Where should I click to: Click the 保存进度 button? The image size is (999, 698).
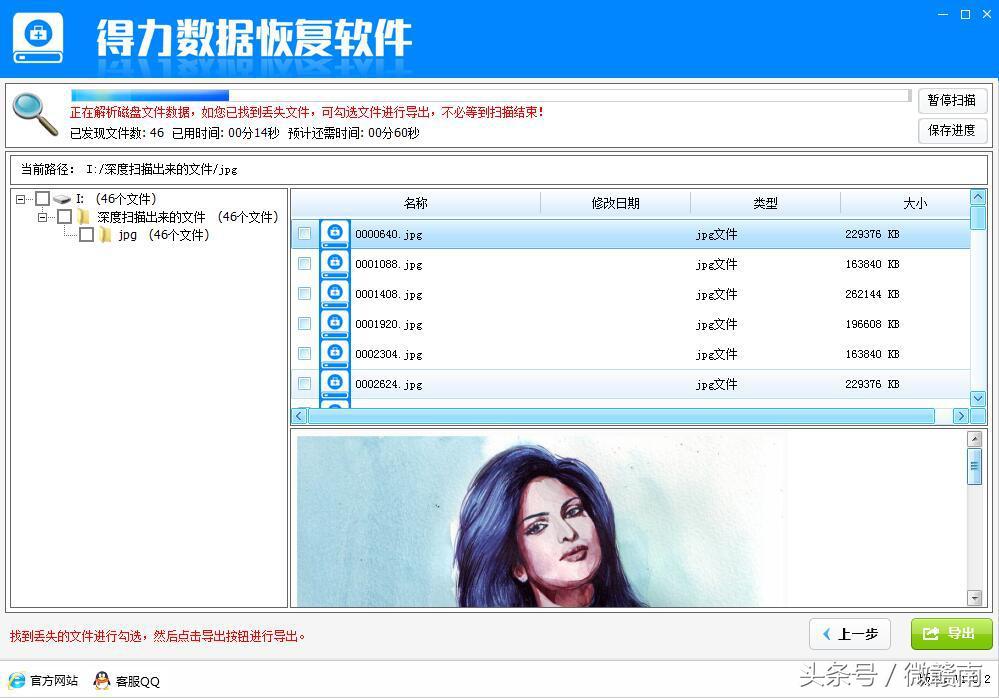(951, 131)
